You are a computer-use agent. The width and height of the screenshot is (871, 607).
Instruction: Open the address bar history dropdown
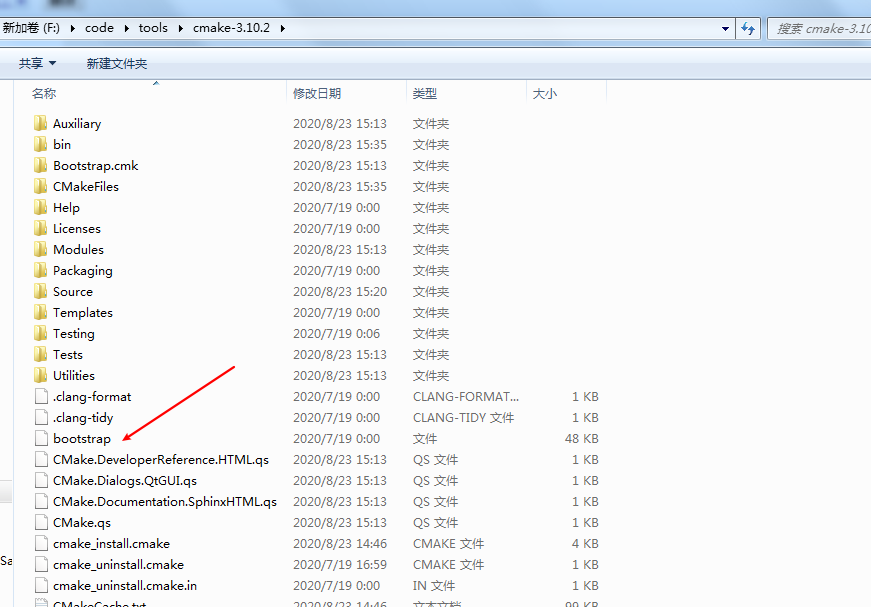(725, 28)
